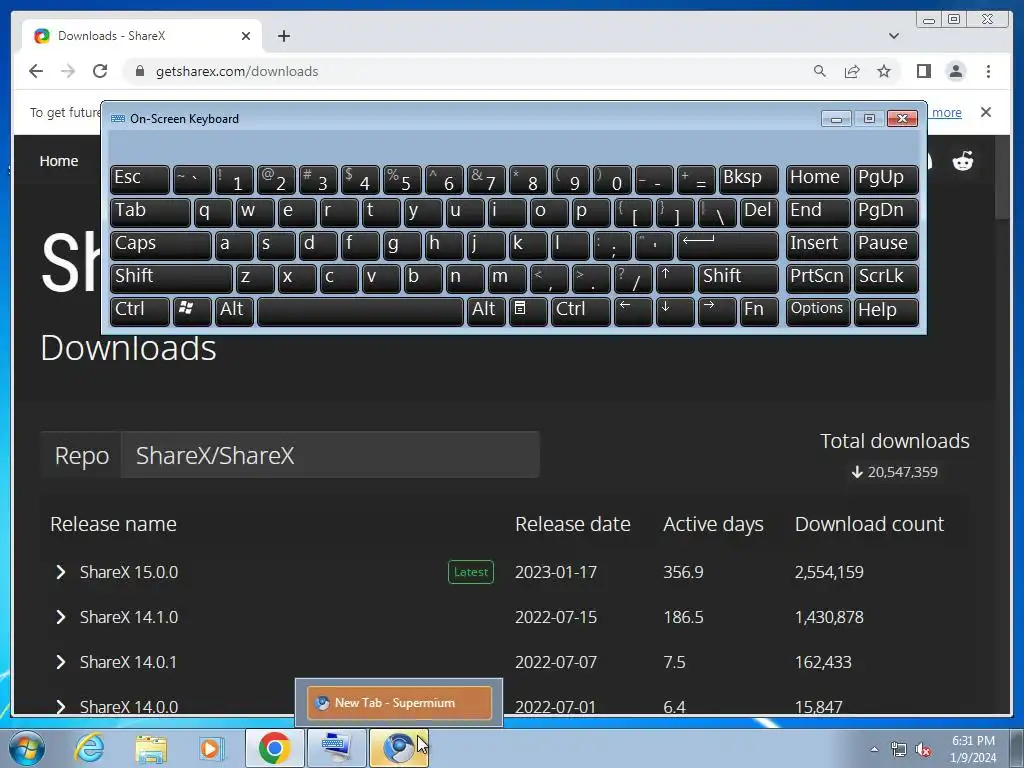Open a new browser tab with plus

coord(283,36)
